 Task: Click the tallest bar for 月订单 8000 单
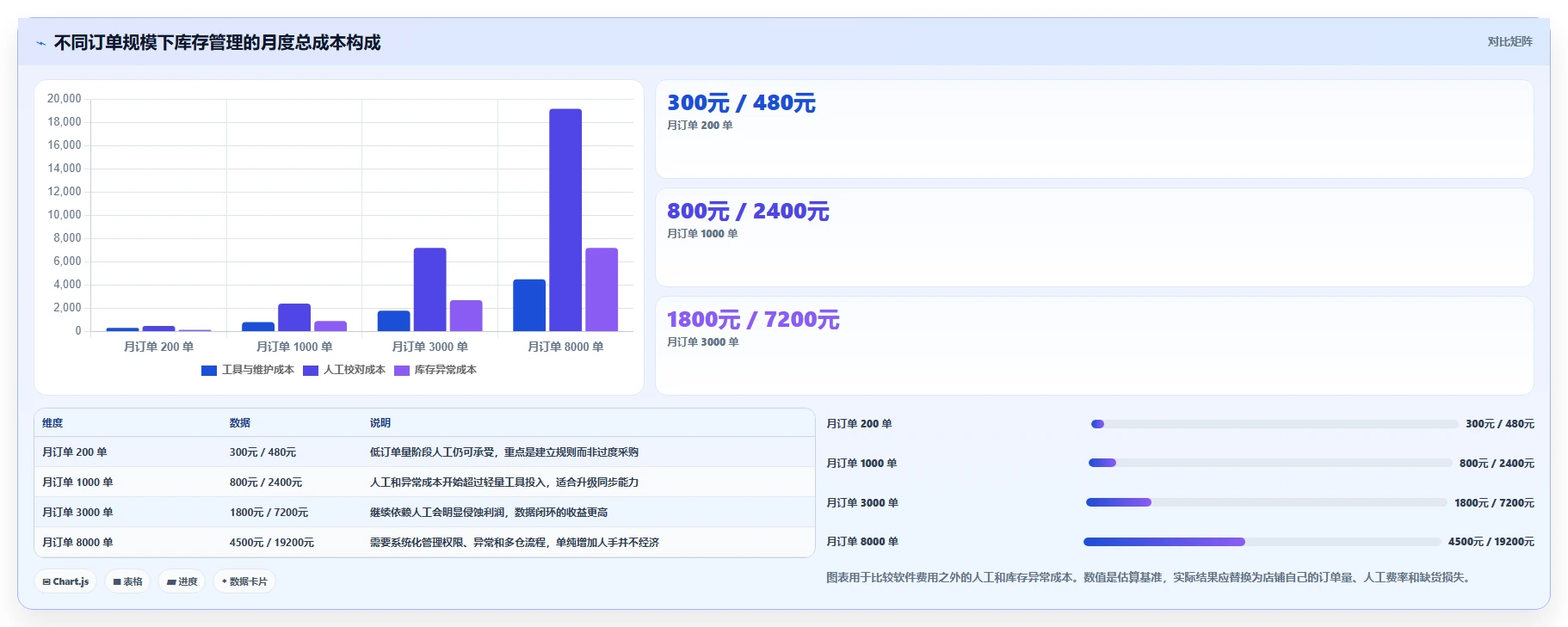pos(565,220)
